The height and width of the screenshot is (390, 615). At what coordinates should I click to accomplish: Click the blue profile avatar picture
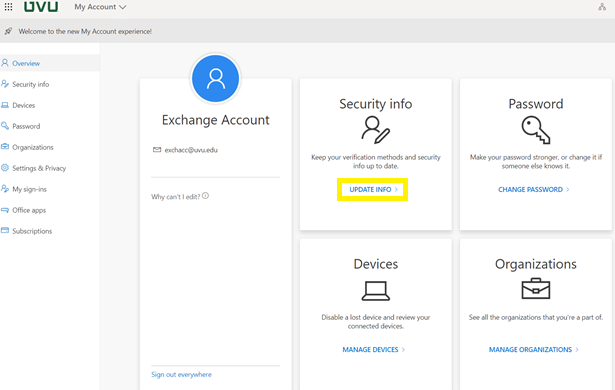pyautogui.click(x=215, y=78)
